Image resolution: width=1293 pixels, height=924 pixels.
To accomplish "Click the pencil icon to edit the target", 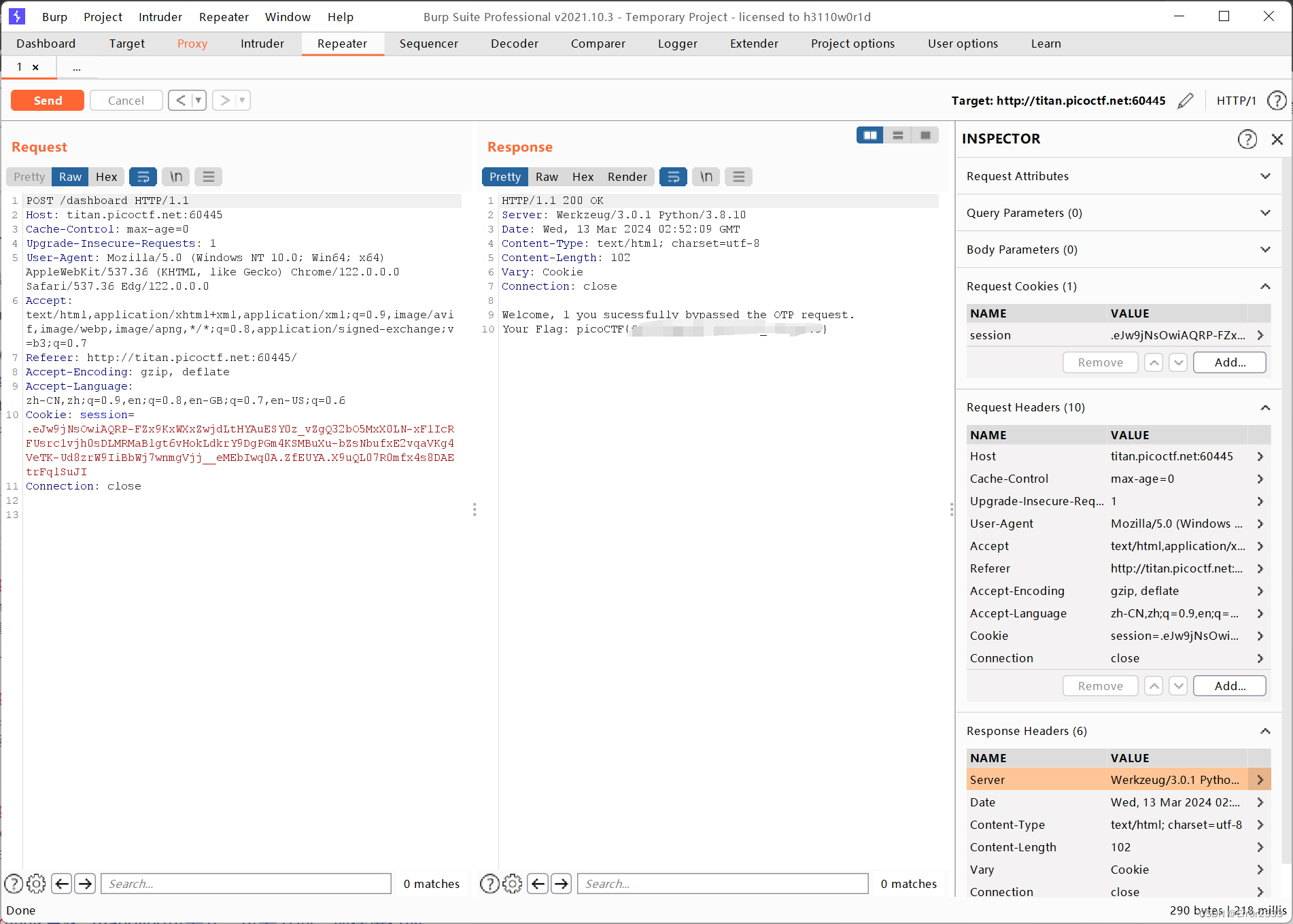I will pyautogui.click(x=1185, y=100).
